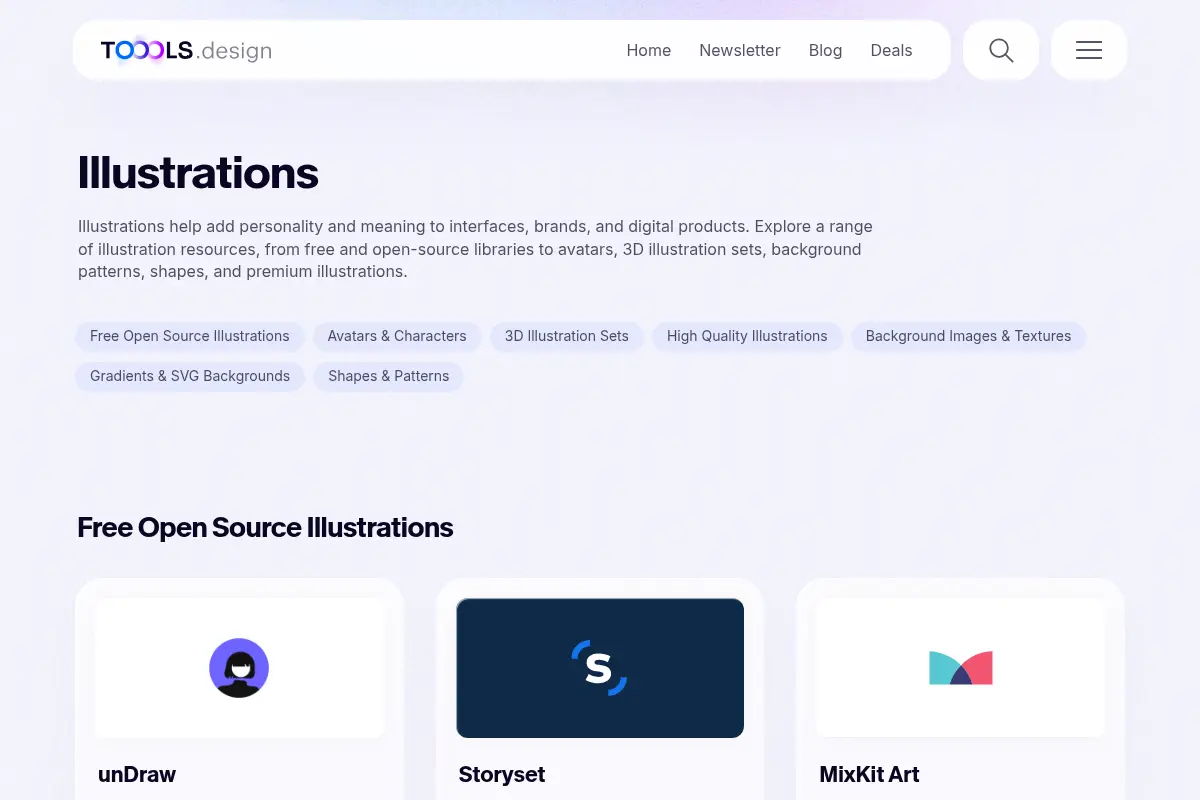
Task: Click the MixKit Art logo icon
Action: 961,668
